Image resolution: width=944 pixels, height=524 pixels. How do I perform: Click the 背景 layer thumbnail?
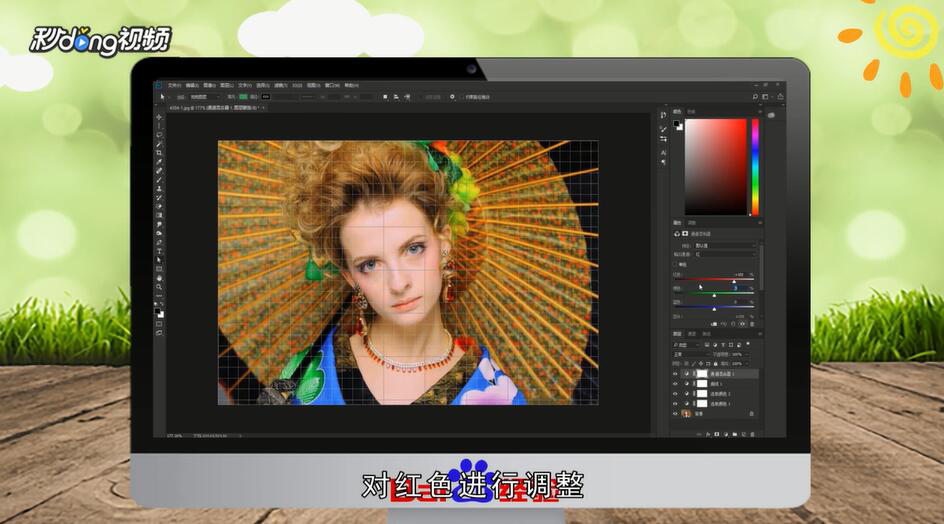click(x=686, y=414)
